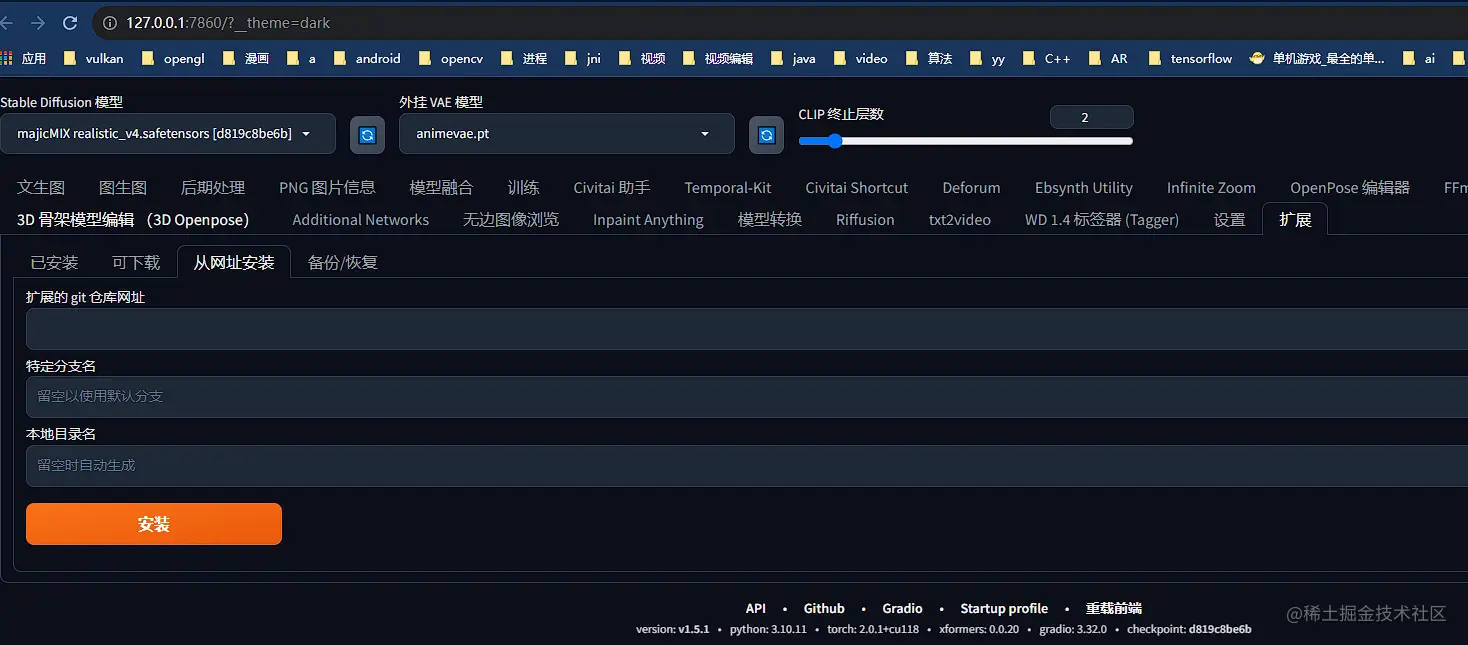The image size is (1468, 645).
Task: Open the 漫画 bookmark folder
Action: pos(246,59)
